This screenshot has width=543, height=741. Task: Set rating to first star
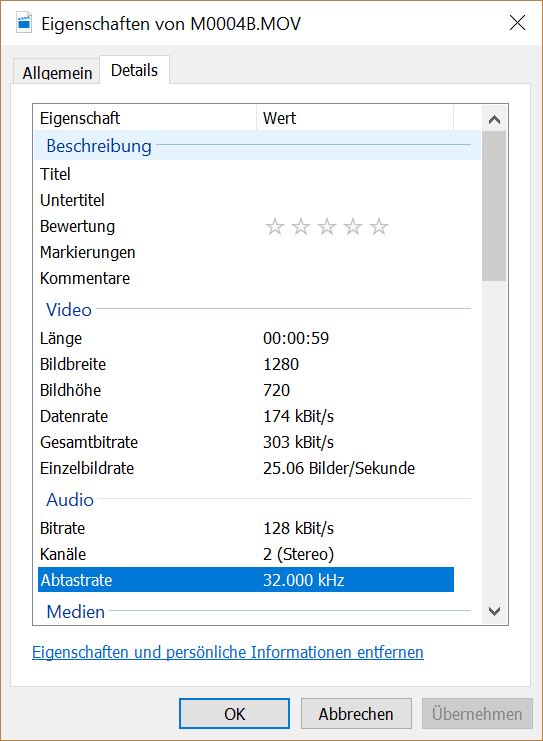pyautogui.click(x=275, y=227)
